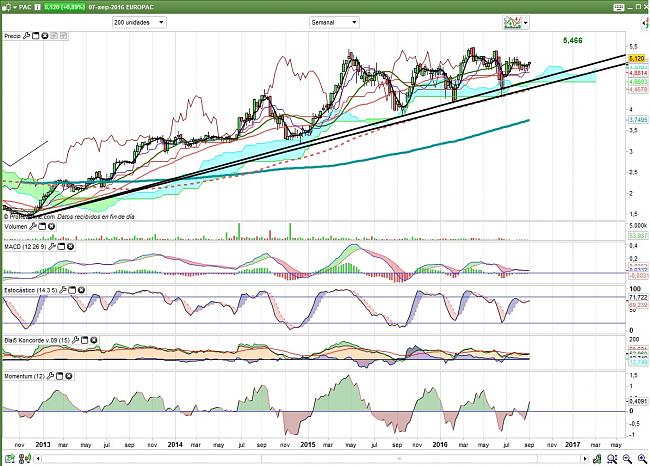The width and height of the screenshot is (650, 466).
Task: Open the on-screen keyboard shortcut icon
Action: point(619,7)
